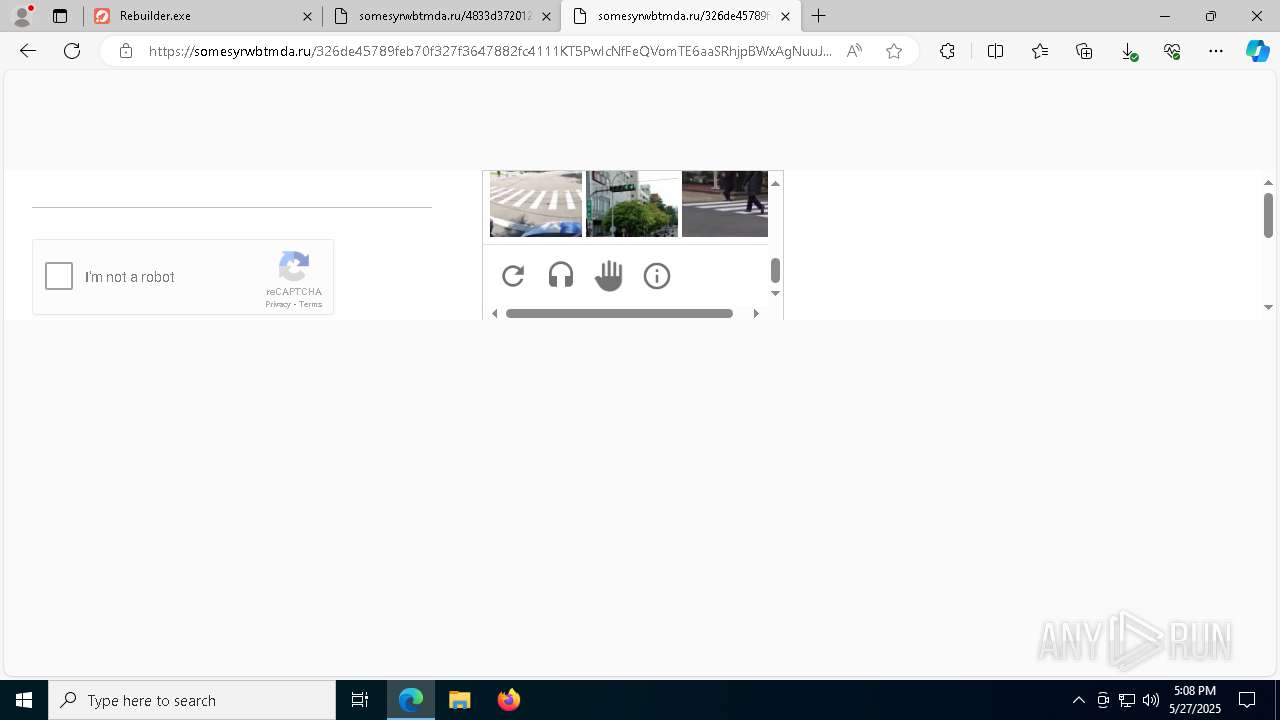The height and width of the screenshot is (720, 1280).
Task: Open the browser profile icon
Action: coord(21,16)
